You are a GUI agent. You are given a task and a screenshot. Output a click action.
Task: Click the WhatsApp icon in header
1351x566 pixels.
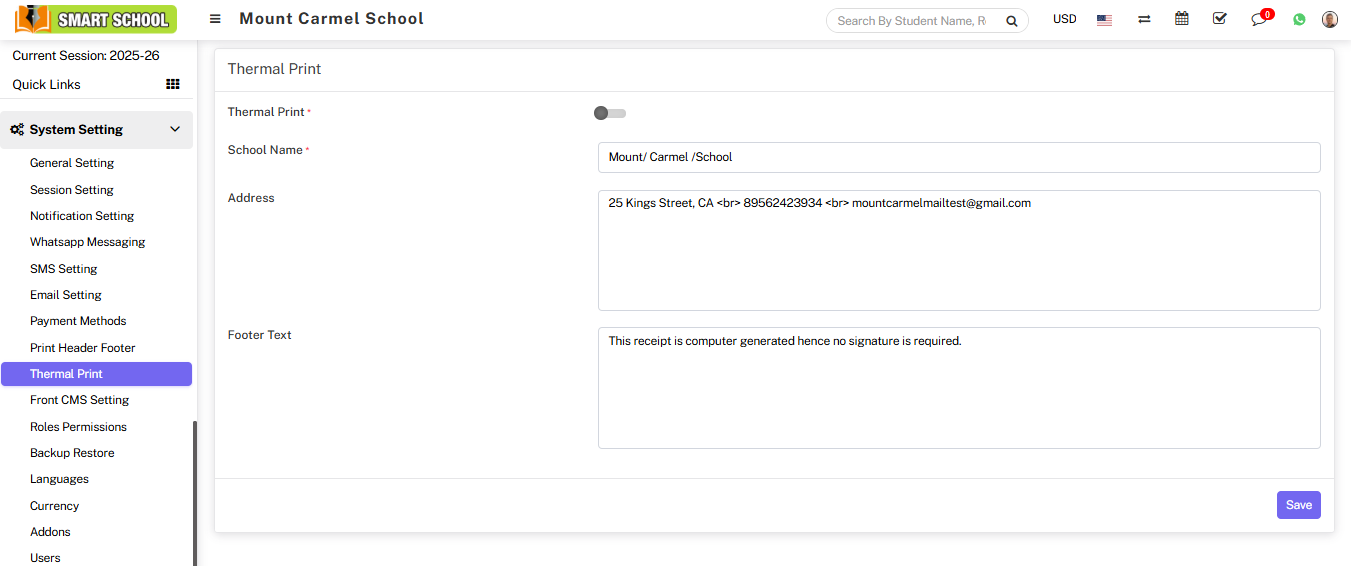point(1299,19)
